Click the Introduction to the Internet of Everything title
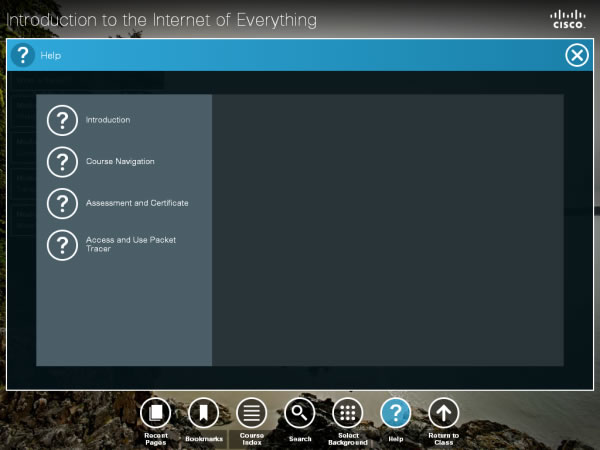The width and height of the screenshot is (600, 450). pos(162,19)
